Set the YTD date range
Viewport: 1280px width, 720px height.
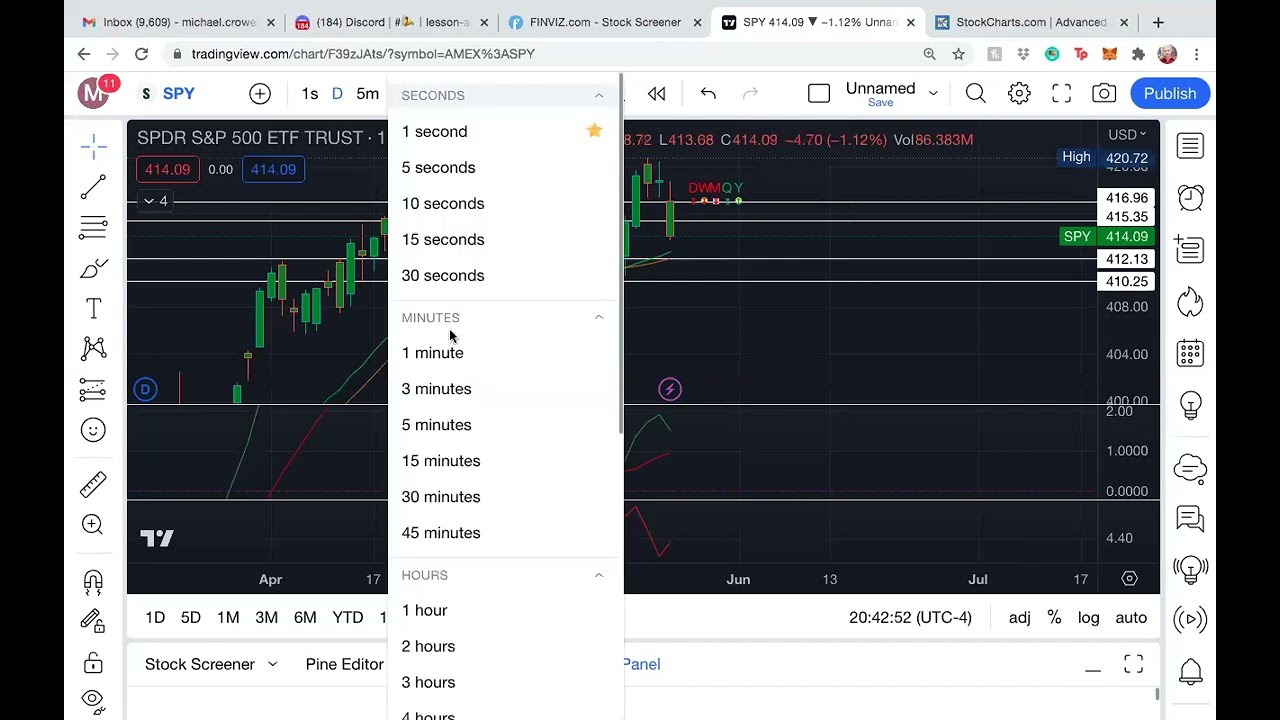[348, 617]
